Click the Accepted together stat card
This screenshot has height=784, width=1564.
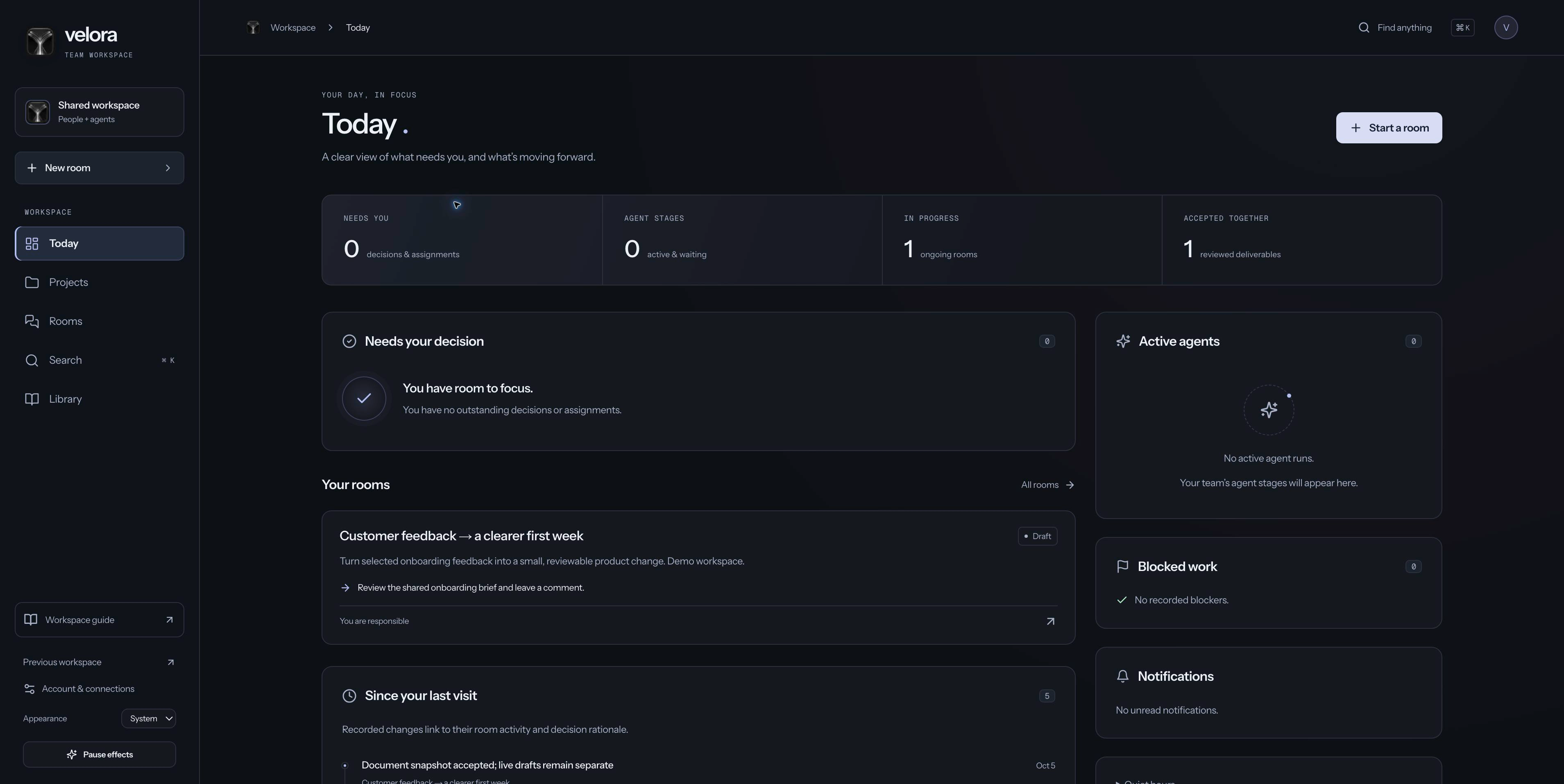pyautogui.click(x=1302, y=240)
